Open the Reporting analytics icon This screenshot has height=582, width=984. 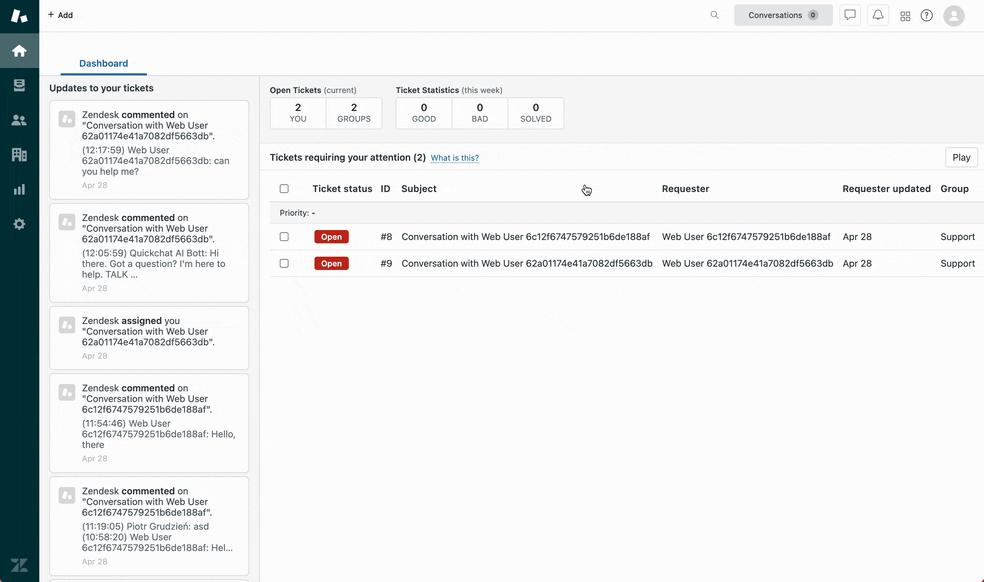[x=19, y=189]
